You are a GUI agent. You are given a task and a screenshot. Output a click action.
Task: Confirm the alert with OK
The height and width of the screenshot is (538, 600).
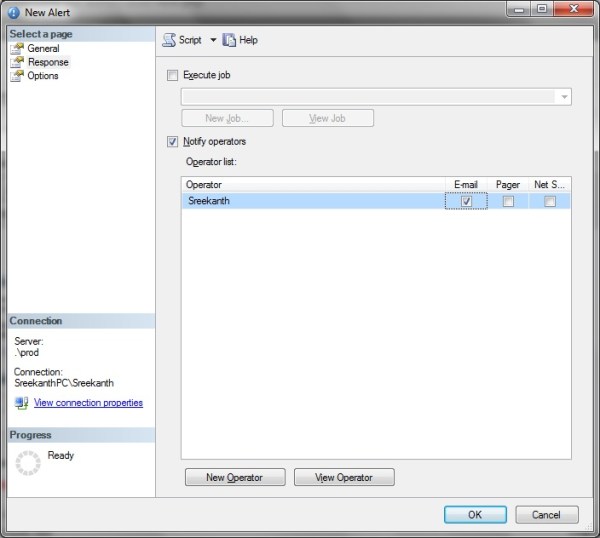tap(475, 514)
